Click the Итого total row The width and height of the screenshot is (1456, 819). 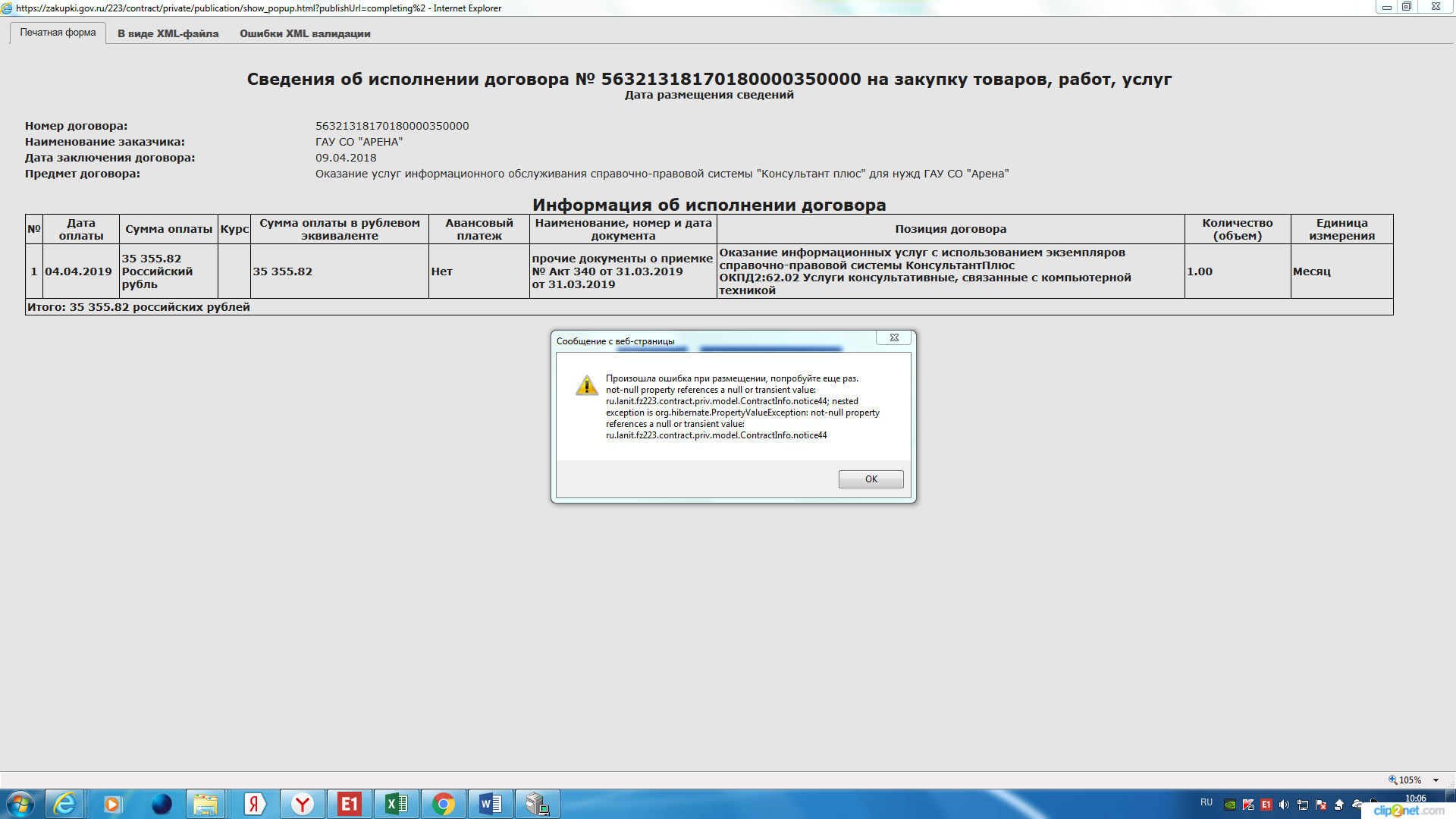[x=709, y=307]
